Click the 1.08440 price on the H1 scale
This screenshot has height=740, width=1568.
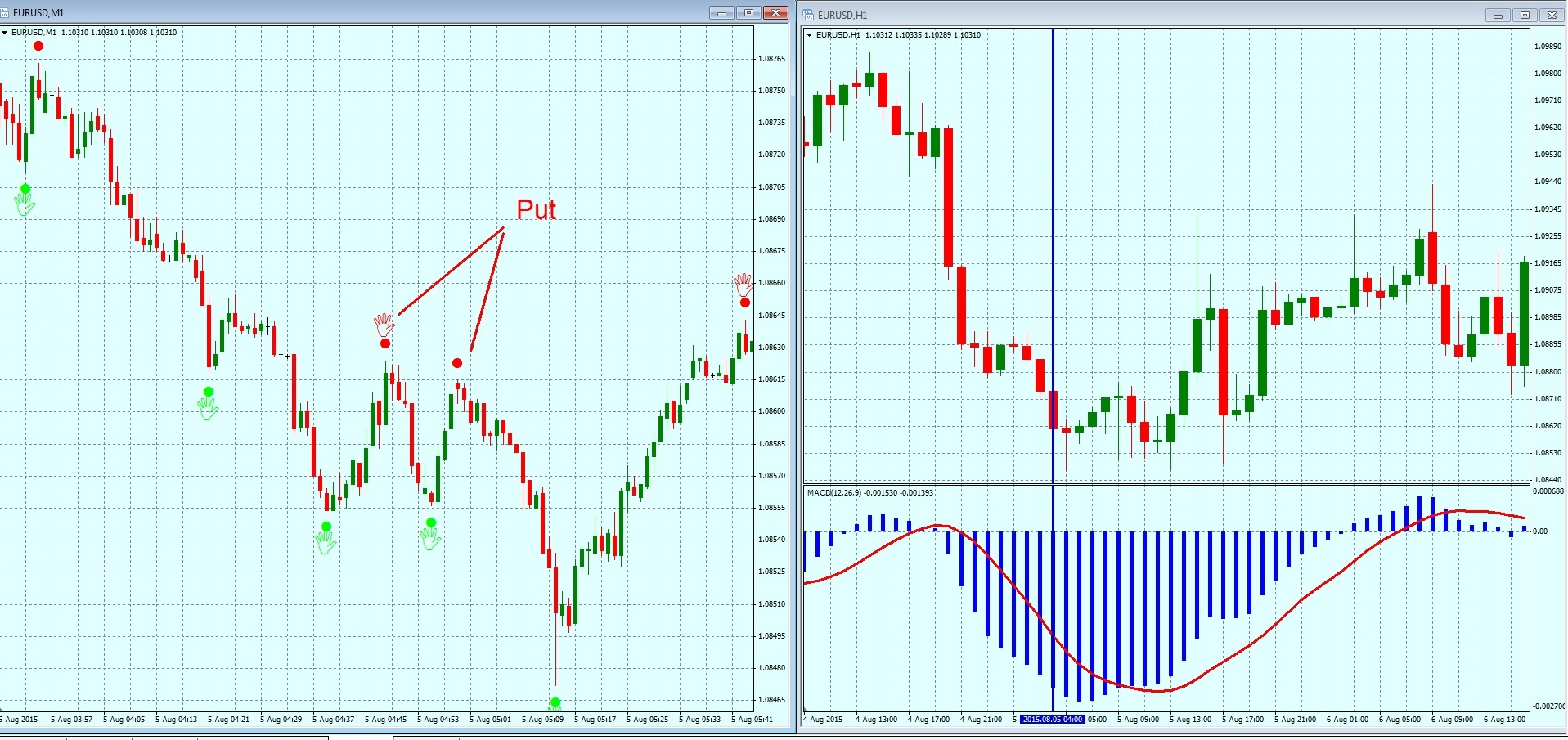pyautogui.click(x=1548, y=480)
